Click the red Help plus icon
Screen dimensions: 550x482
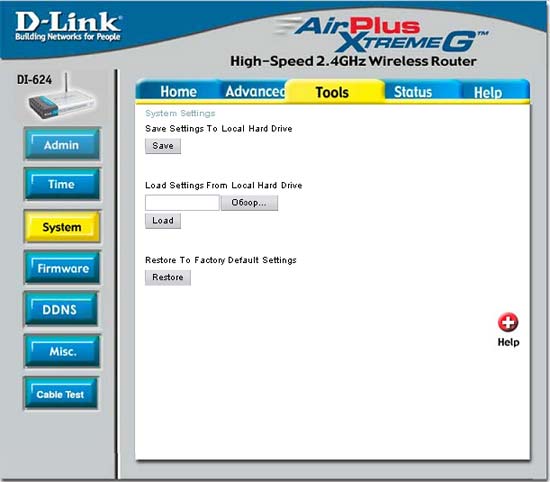tap(508, 322)
